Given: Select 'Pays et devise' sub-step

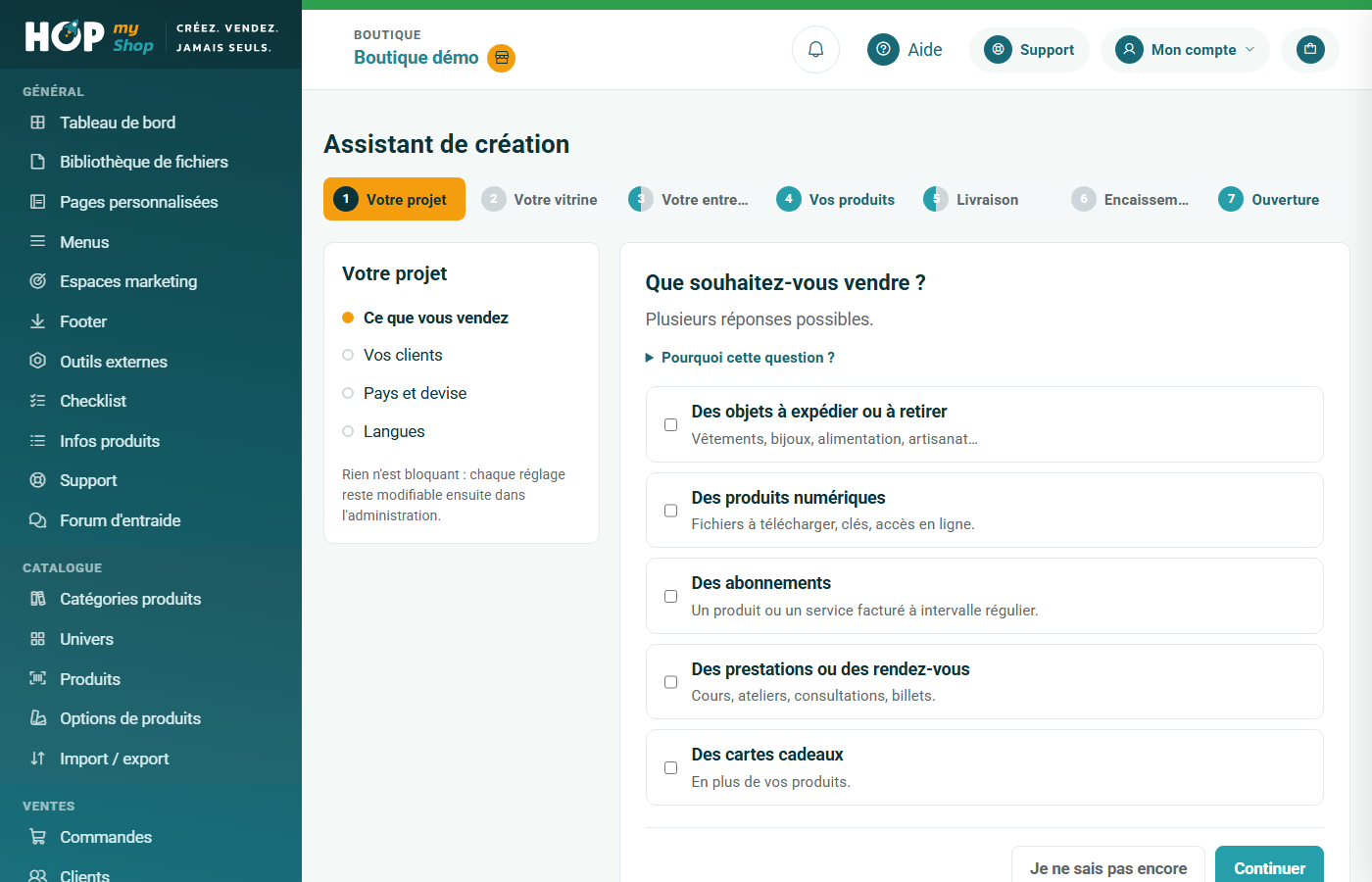Looking at the screenshot, I should click(415, 393).
